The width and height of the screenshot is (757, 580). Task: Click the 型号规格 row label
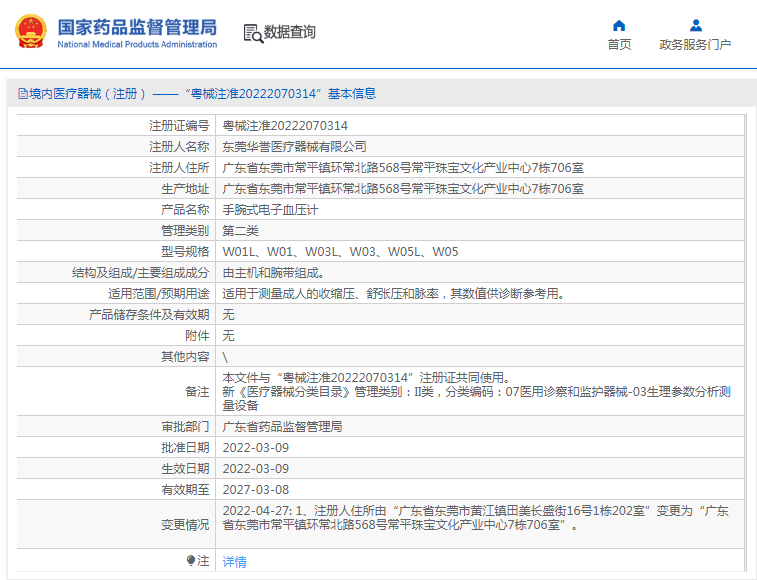tap(185, 252)
